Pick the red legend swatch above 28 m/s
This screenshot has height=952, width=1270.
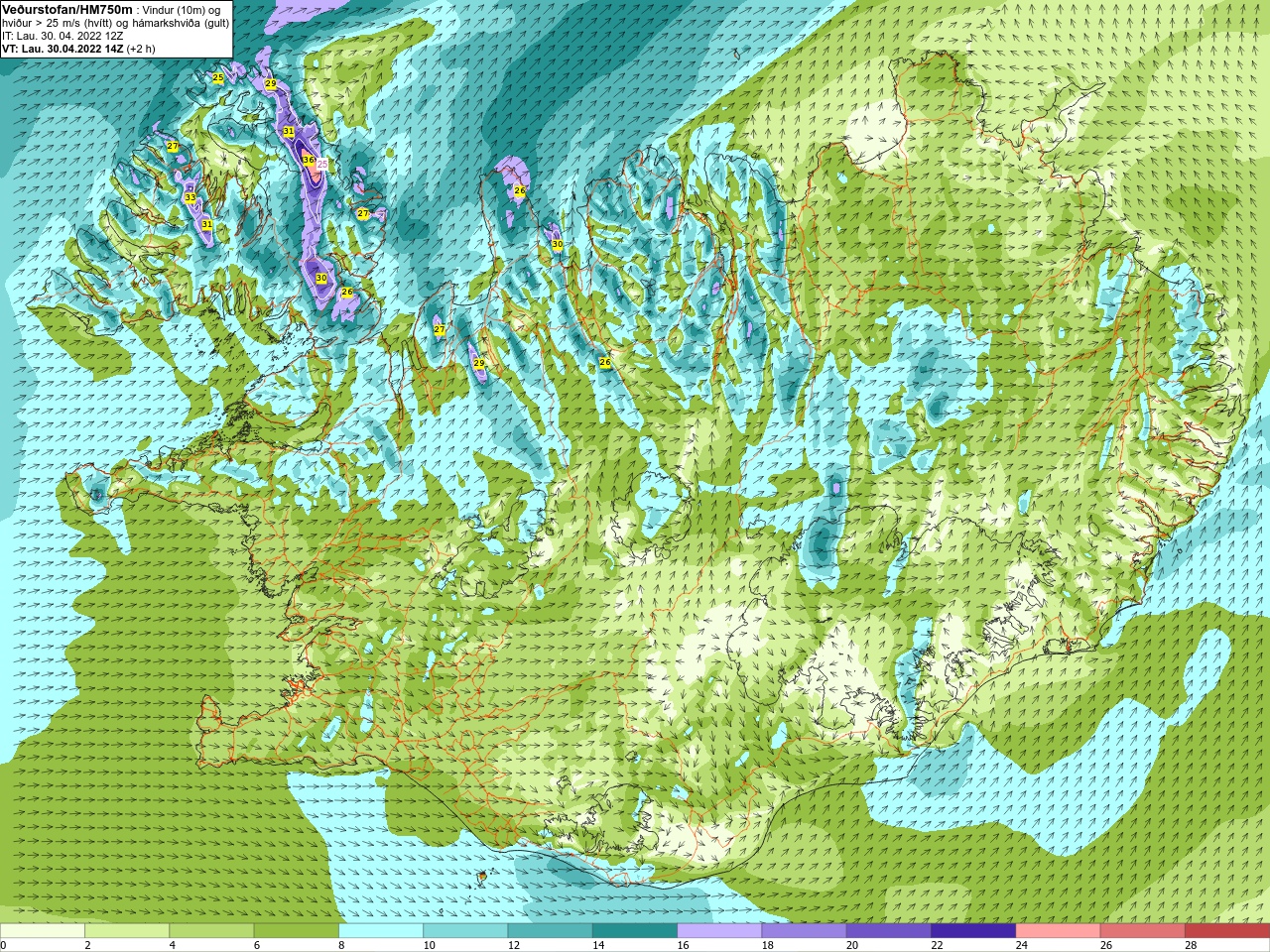click(x=1227, y=931)
